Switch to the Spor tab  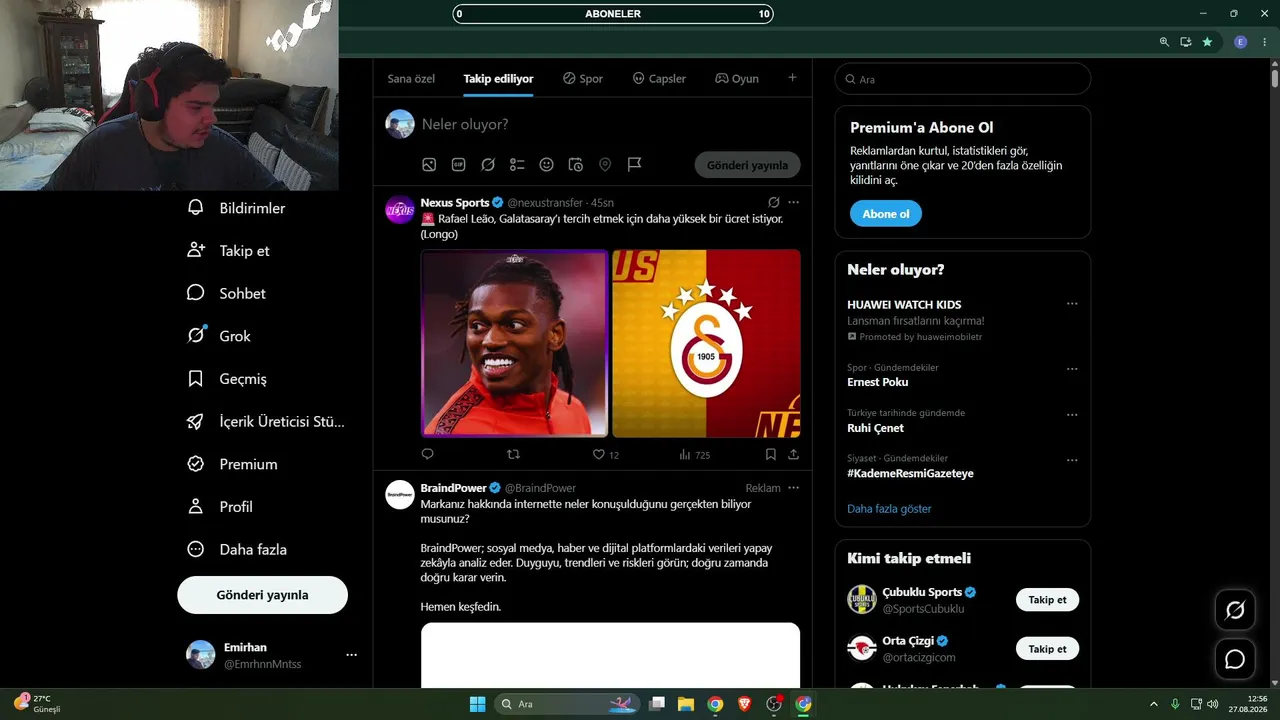tap(583, 79)
